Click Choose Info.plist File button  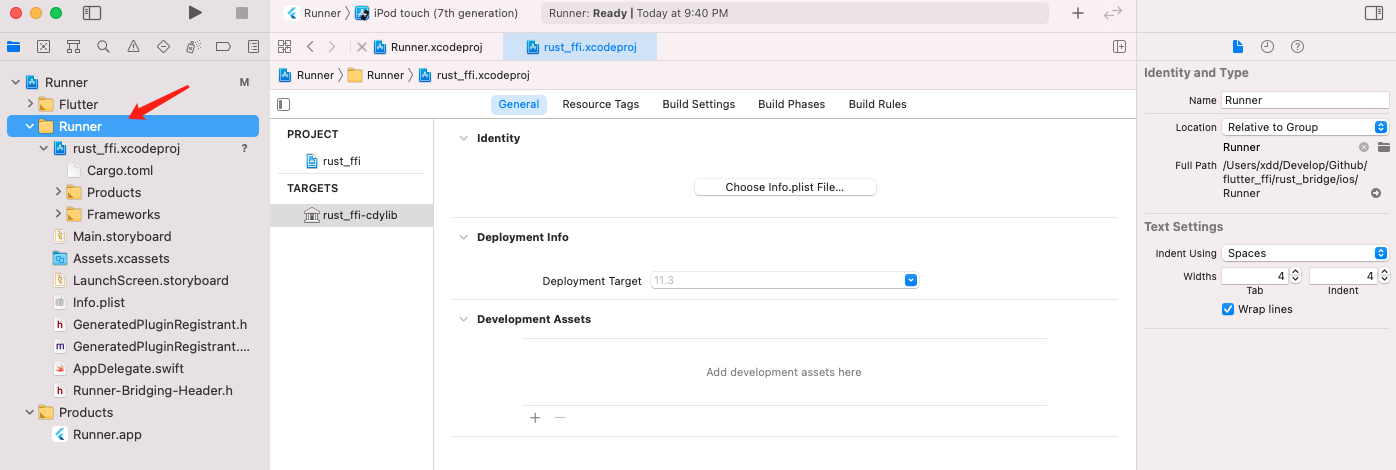(x=785, y=187)
